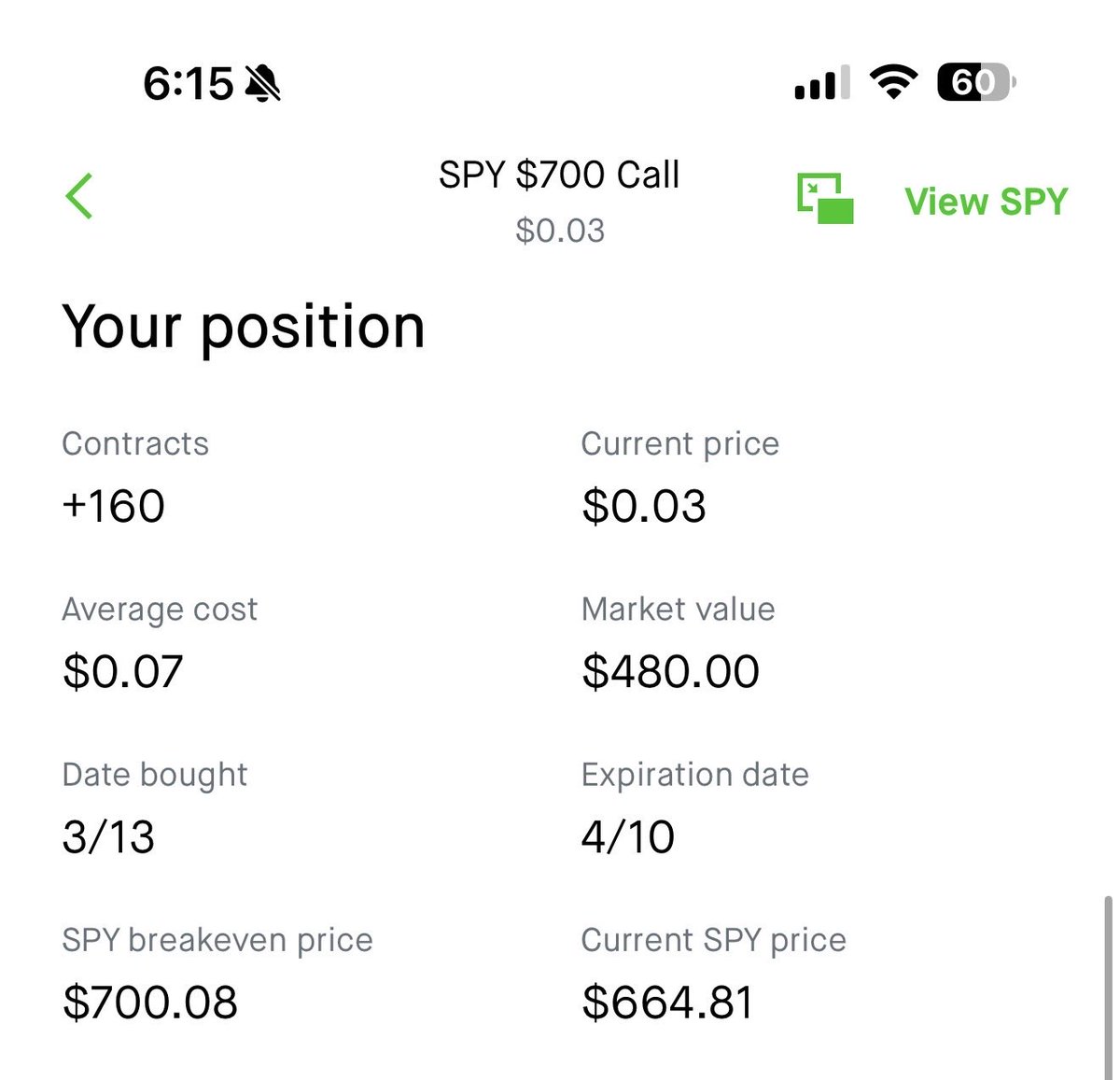
Task: Tap the $0.07 average cost value
Action: pos(123,671)
